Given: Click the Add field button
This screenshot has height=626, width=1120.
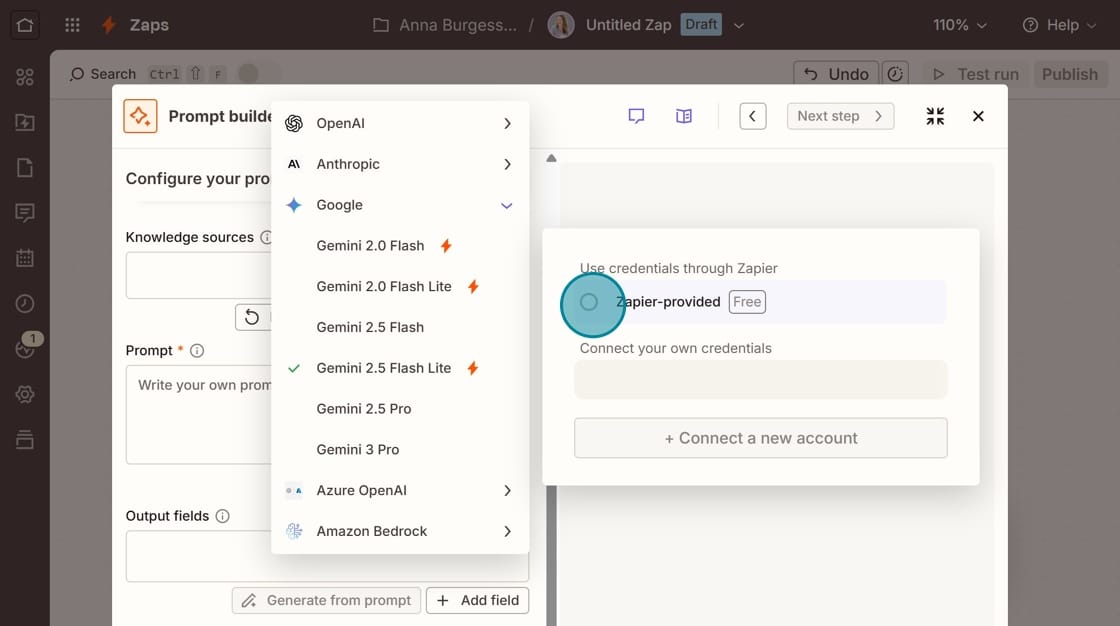Looking at the screenshot, I should (x=477, y=600).
